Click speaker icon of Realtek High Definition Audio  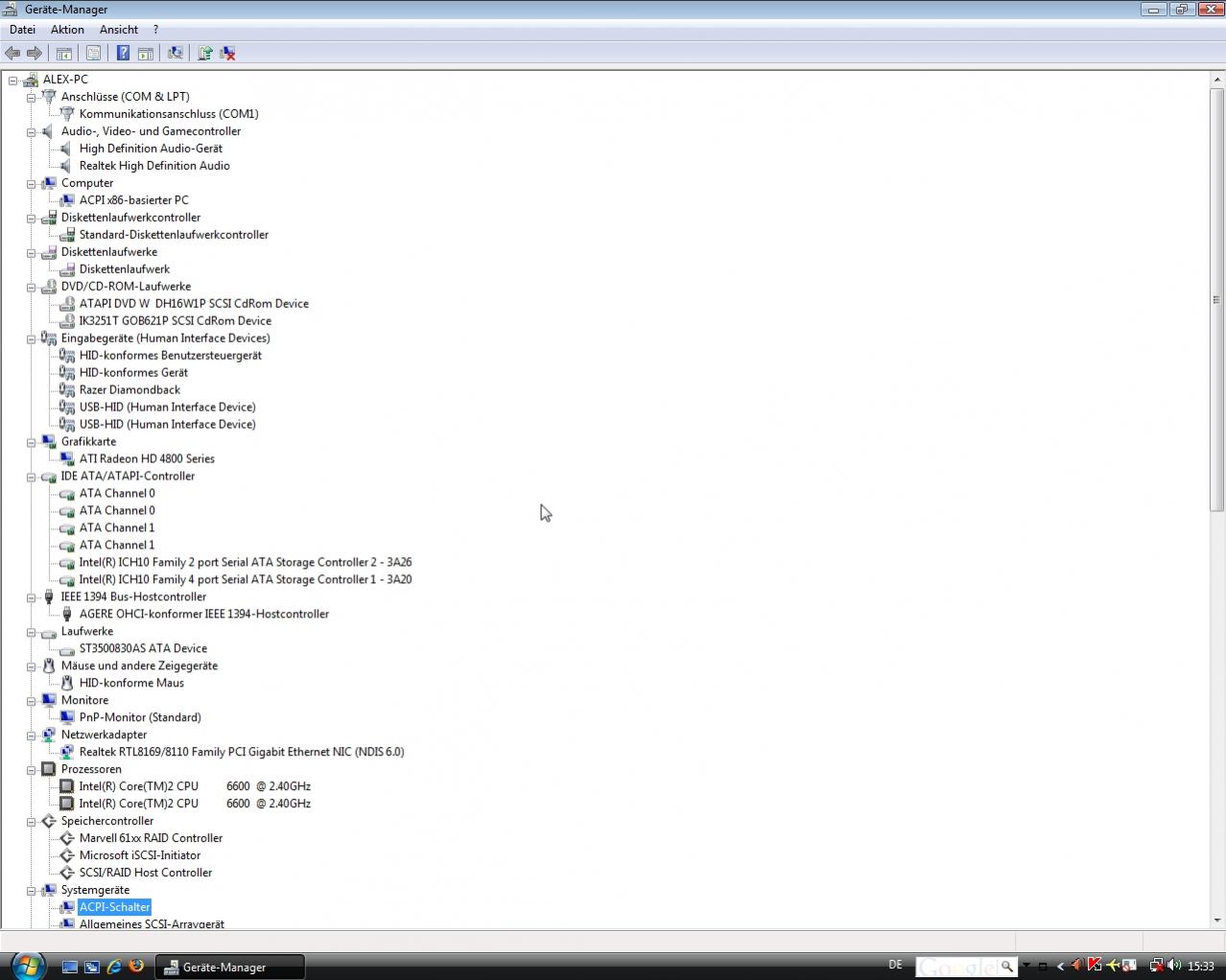click(x=67, y=166)
